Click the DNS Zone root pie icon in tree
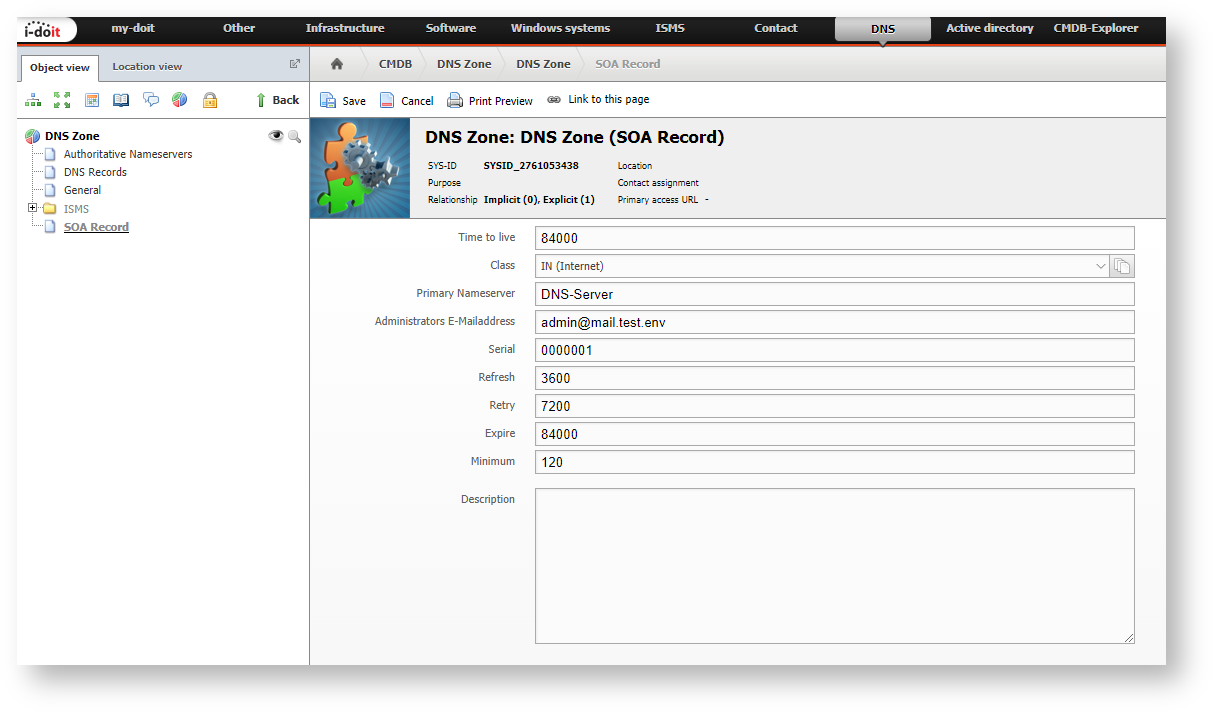The image size is (1214, 713). point(33,136)
